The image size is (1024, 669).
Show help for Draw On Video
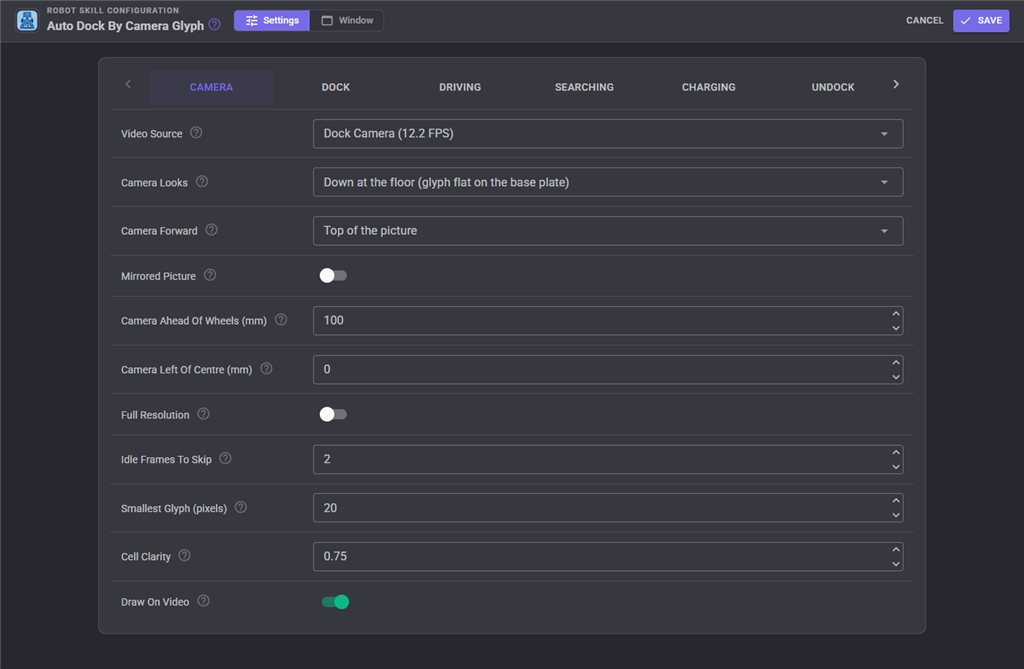coord(204,600)
